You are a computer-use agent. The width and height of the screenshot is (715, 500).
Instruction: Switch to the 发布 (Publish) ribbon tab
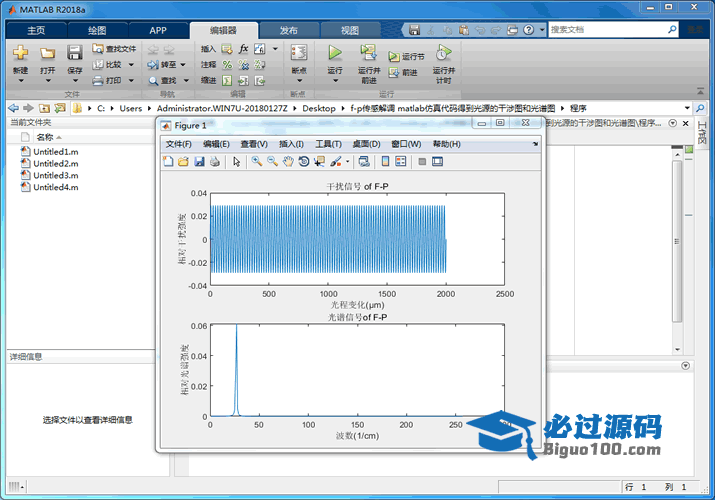tap(289, 30)
